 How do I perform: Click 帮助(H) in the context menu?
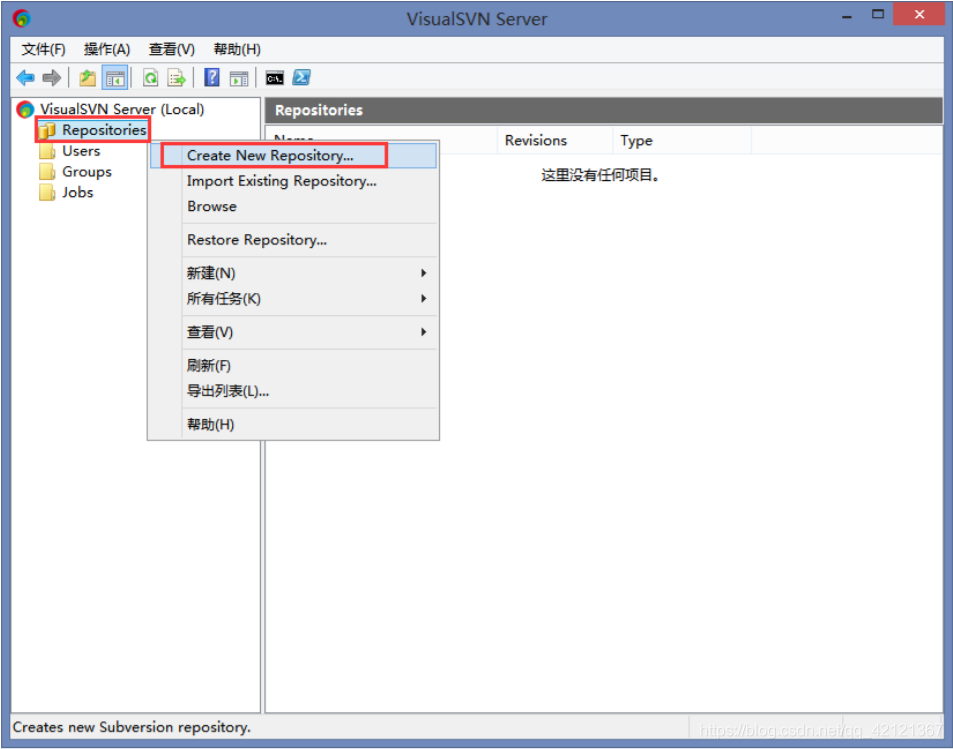(294, 424)
